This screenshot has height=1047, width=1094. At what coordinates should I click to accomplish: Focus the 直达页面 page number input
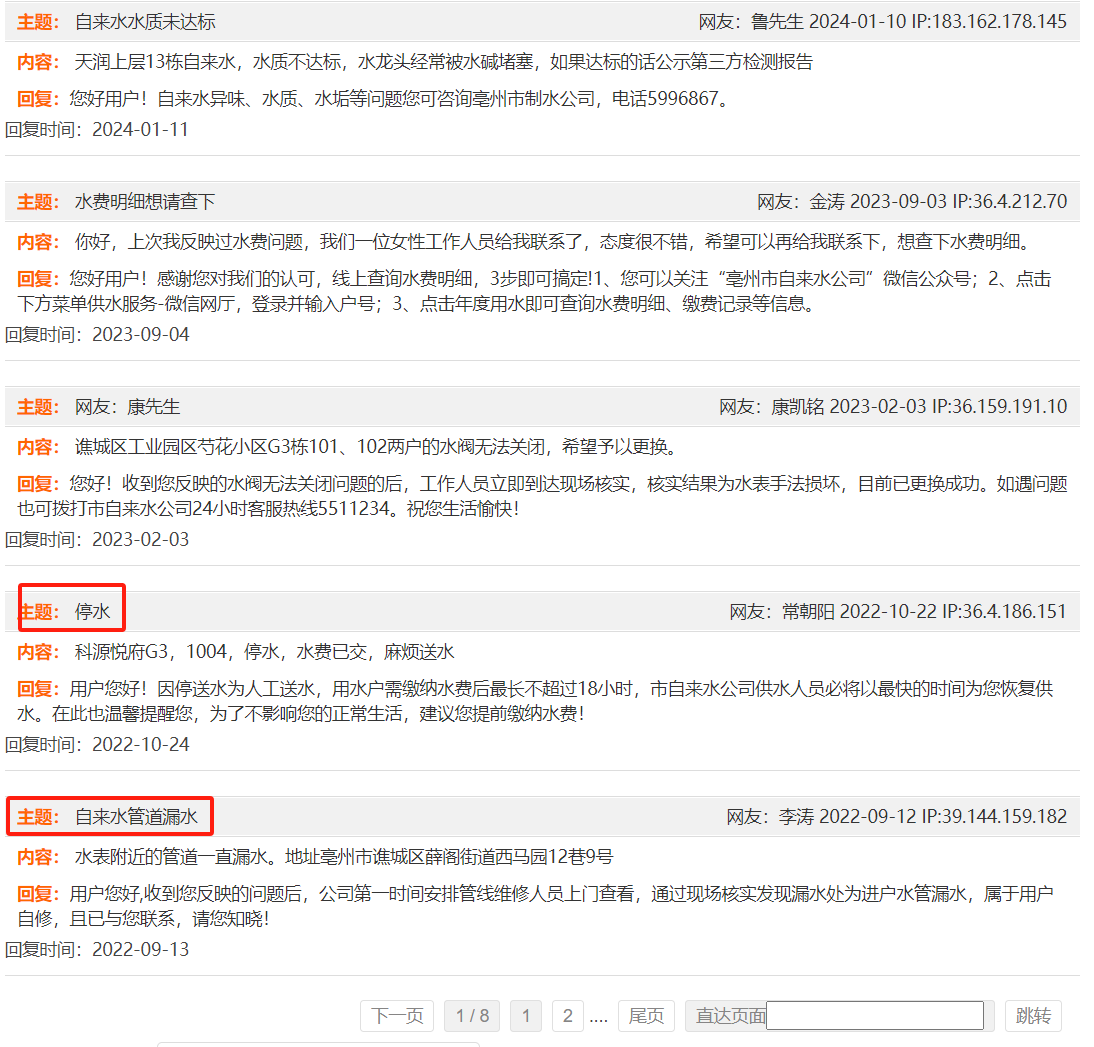pos(875,1016)
